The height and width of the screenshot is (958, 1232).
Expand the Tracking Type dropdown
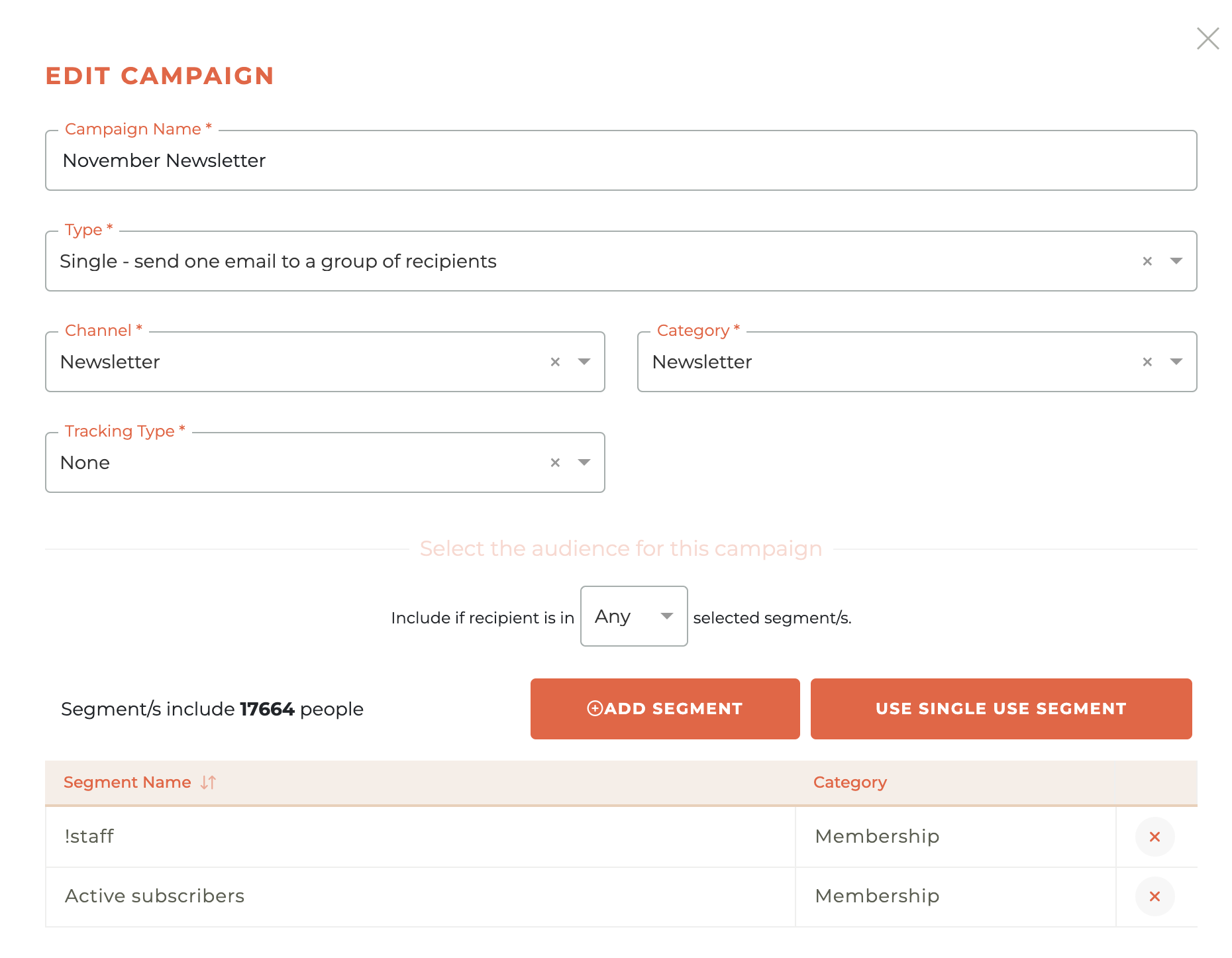(x=584, y=462)
